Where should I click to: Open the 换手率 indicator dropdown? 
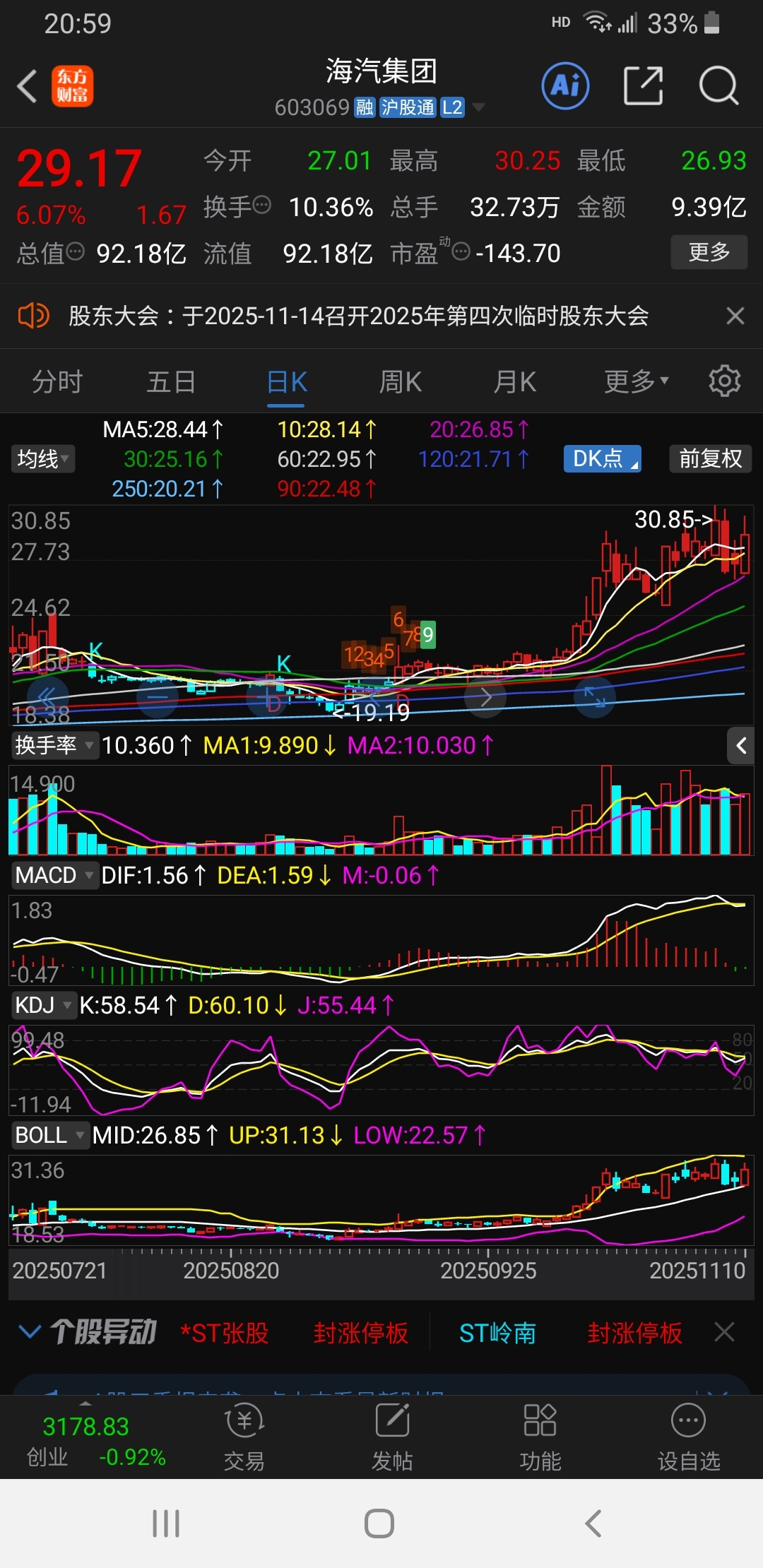54,745
